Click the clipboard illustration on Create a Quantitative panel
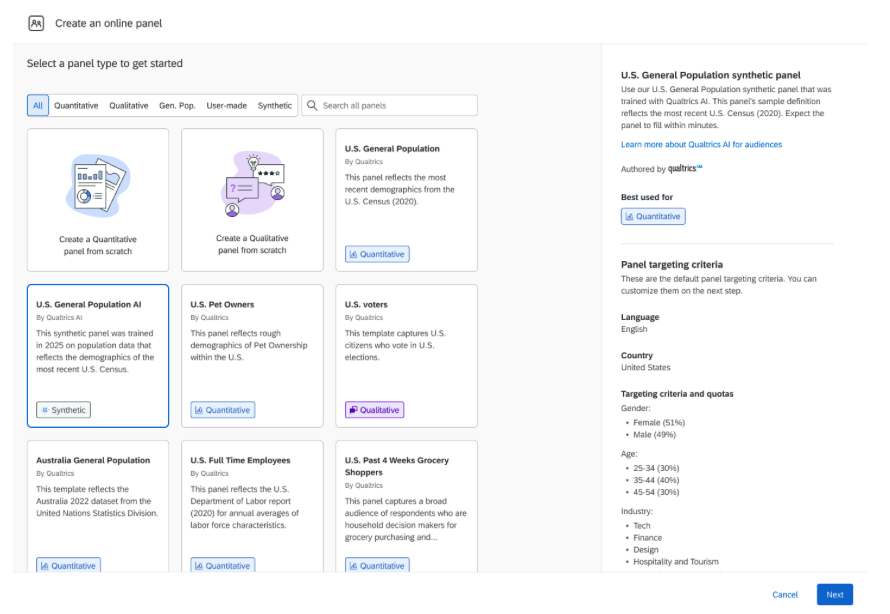Screen dimensions: 890x614 click(x=97, y=185)
